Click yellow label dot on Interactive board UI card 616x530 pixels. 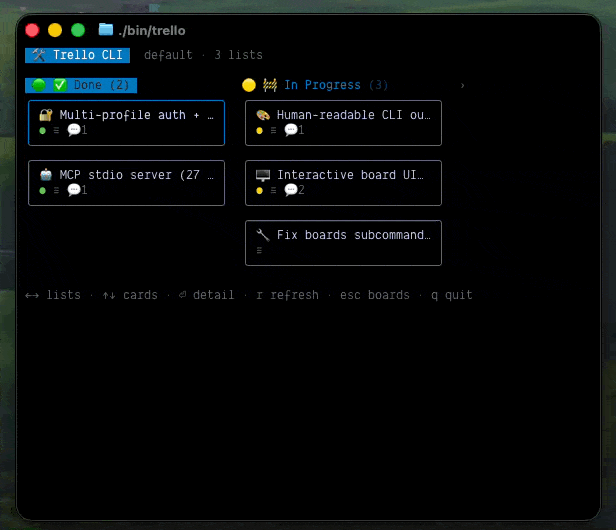coord(259,191)
